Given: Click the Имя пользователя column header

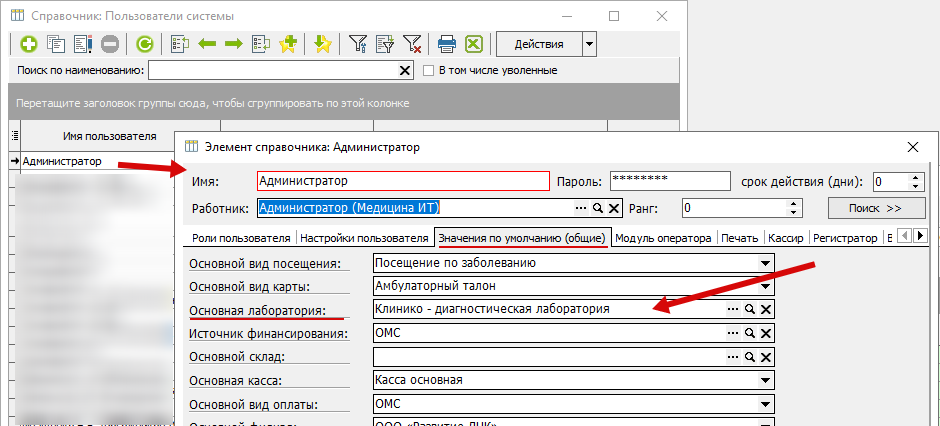Looking at the screenshot, I should coord(110,137).
